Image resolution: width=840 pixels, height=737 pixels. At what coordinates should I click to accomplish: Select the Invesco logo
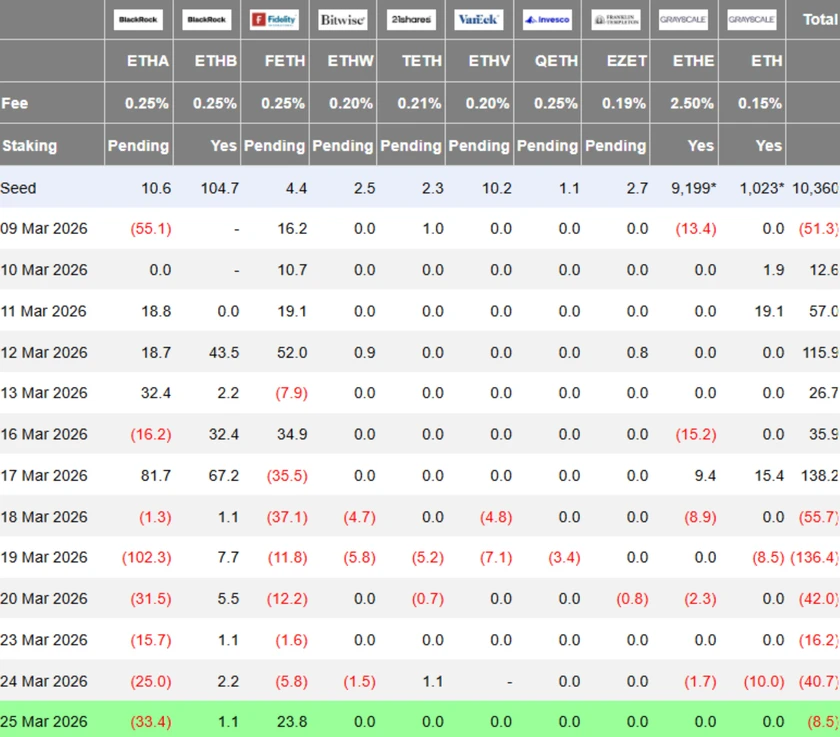coord(547,20)
